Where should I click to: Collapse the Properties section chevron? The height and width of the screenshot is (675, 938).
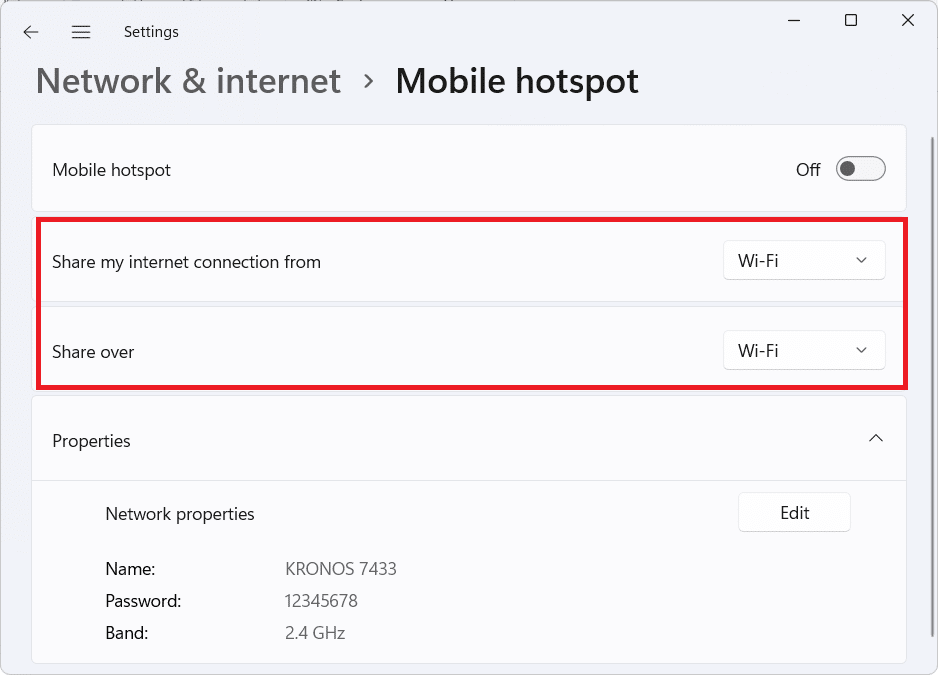tap(876, 439)
